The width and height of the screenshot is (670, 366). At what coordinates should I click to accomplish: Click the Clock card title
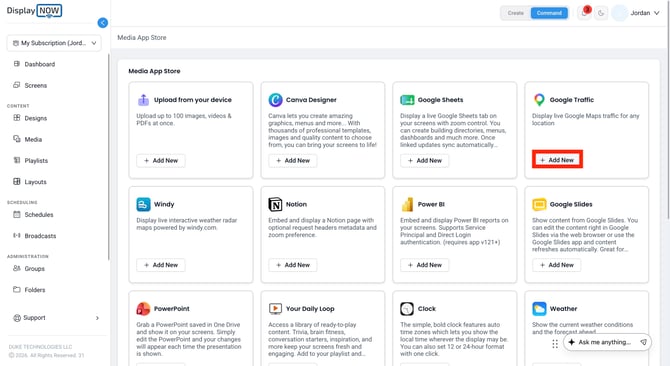point(426,309)
